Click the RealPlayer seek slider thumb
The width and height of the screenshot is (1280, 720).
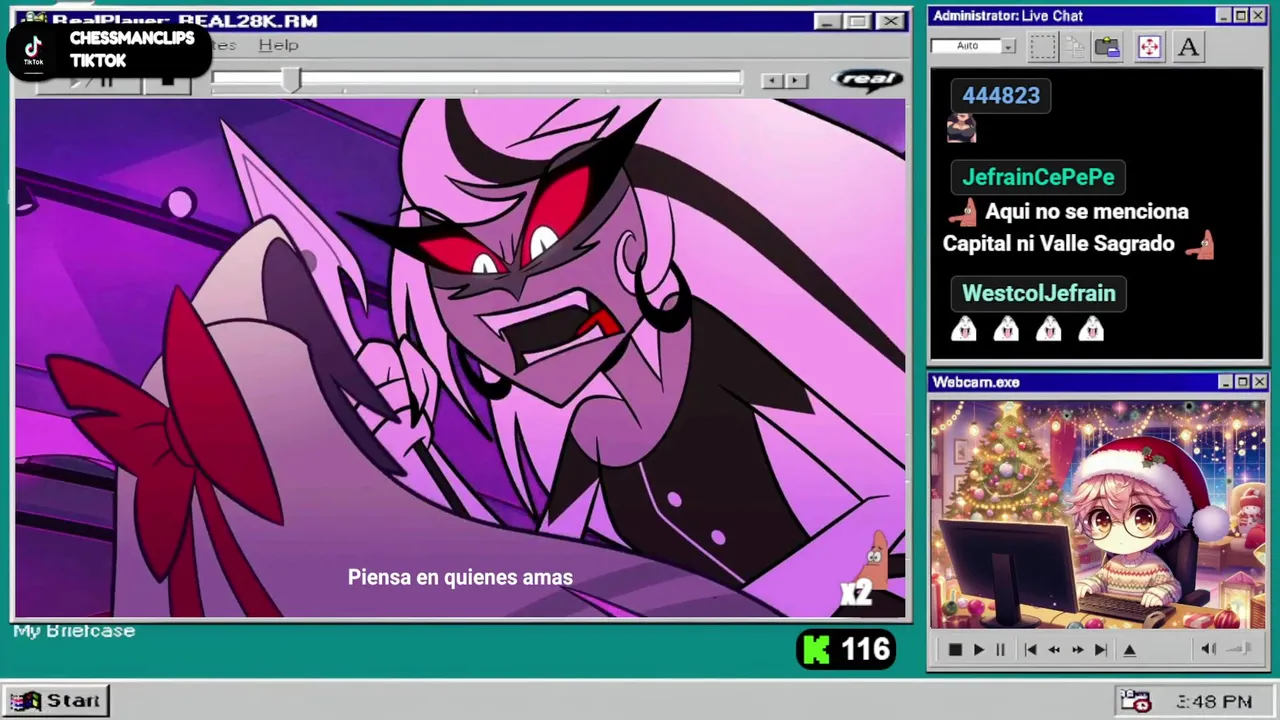pyautogui.click(x=291, y=80)
